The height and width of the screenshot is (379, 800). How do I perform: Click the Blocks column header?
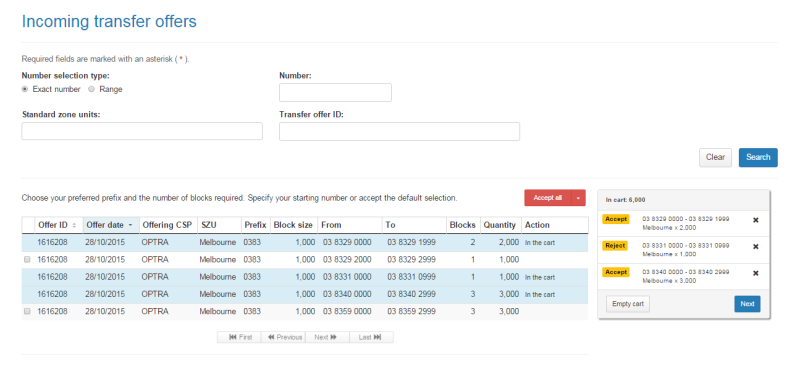[x=463, y=225]
